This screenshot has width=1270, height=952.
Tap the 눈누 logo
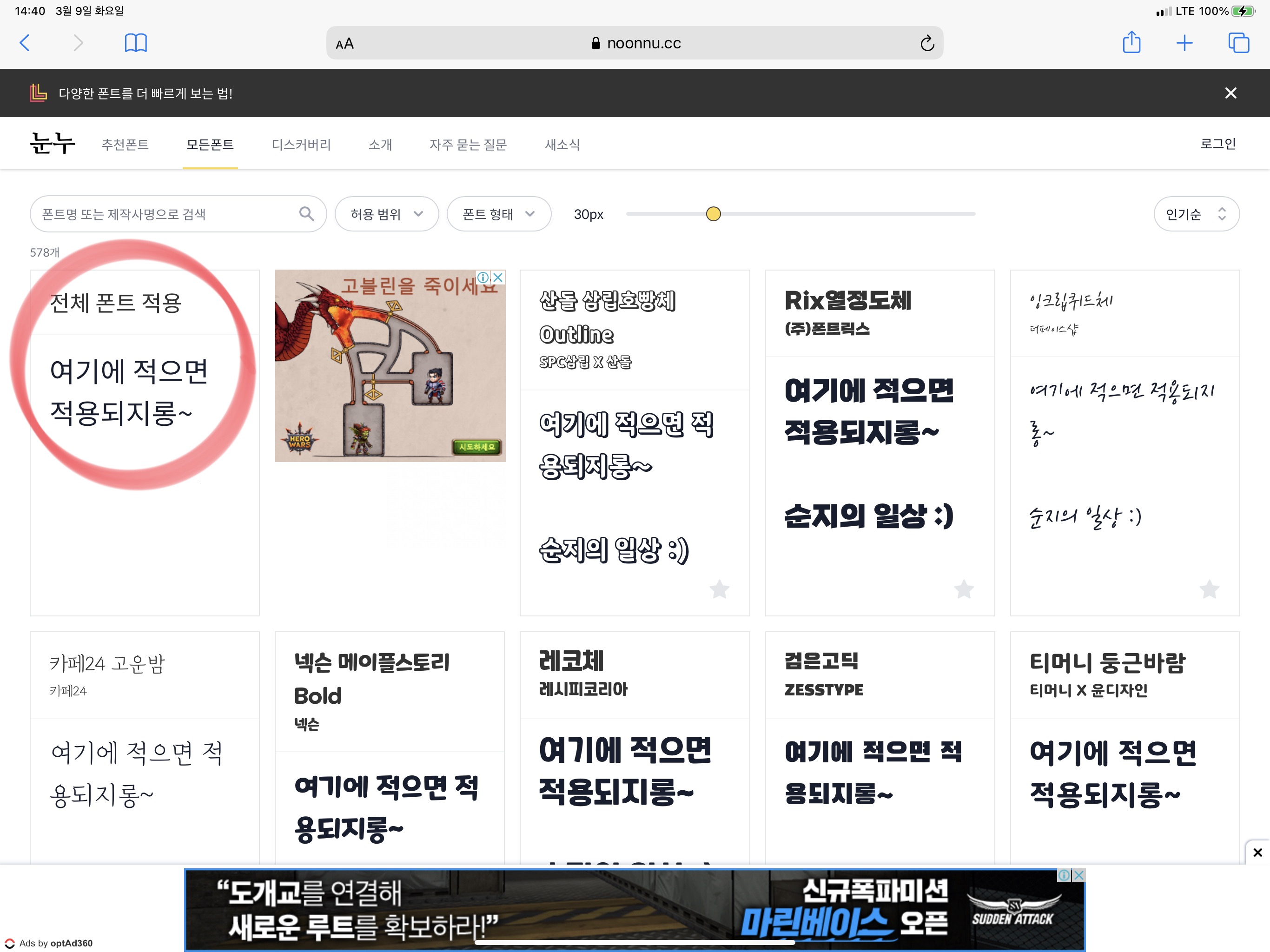click(52, 144)
